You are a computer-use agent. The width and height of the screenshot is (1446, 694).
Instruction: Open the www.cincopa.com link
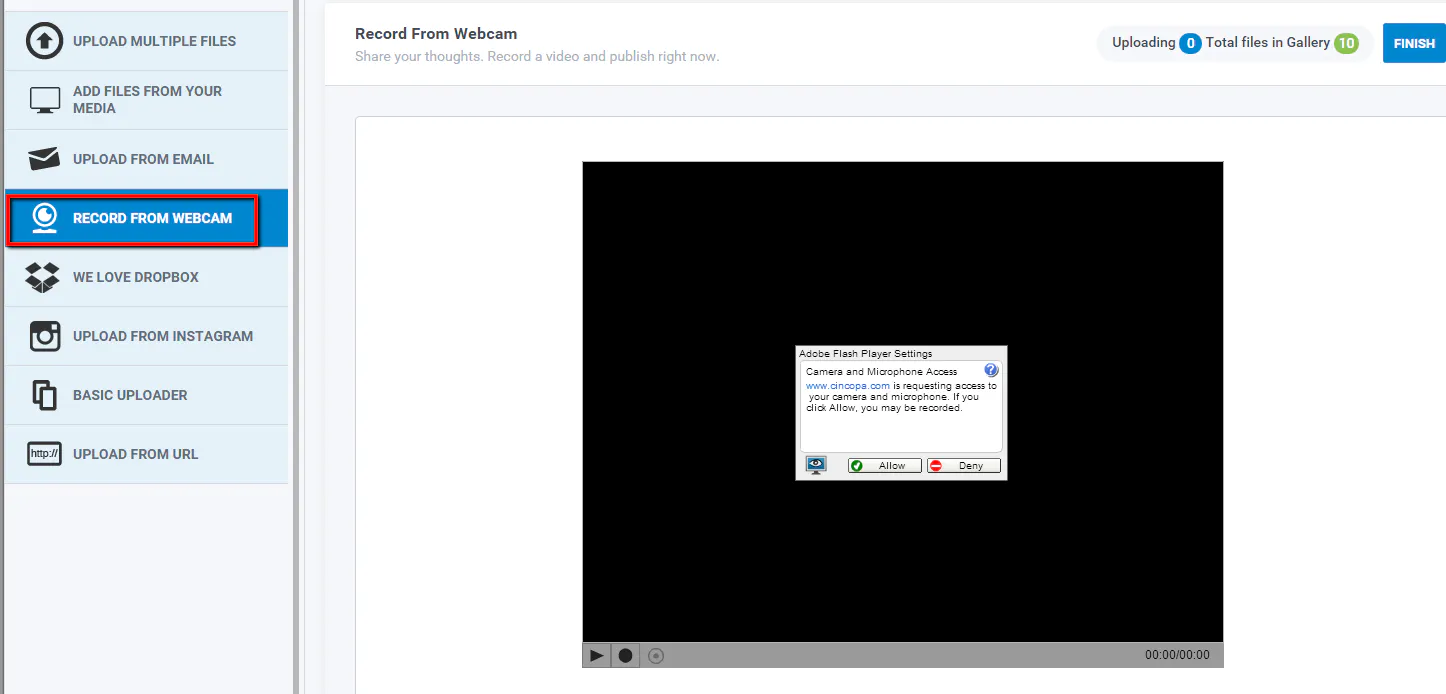(x=848, y=386)
